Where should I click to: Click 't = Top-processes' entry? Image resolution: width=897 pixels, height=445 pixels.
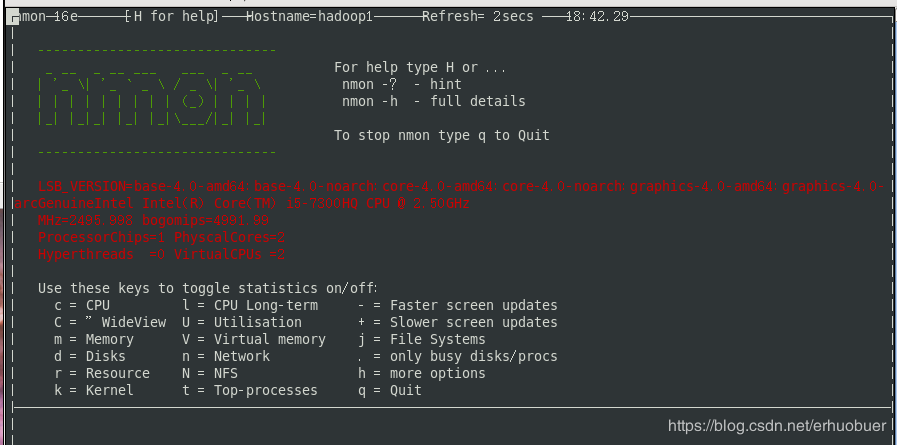coord(250,391)
